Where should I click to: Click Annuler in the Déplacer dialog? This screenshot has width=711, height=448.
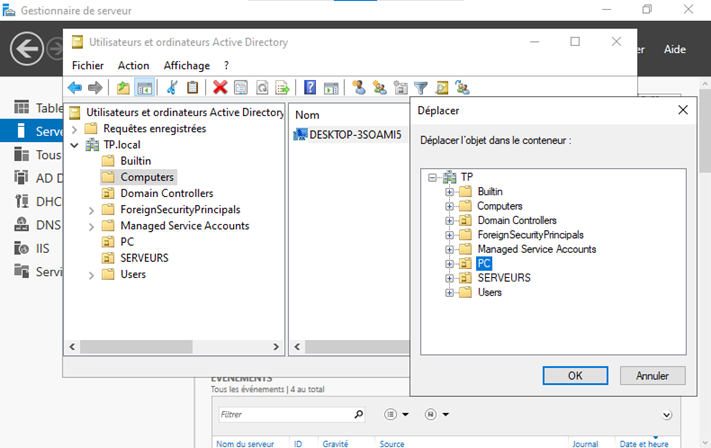pyautogui.click(x=652, y=375)
